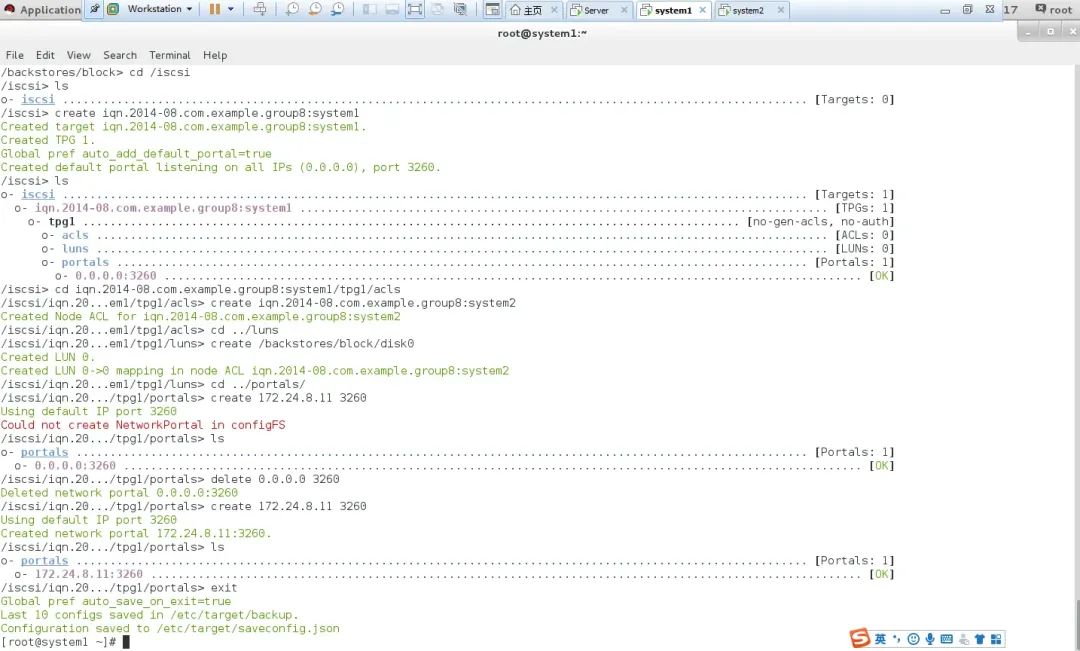The height and width of the screenshot is (651, 1080).
Task: Click the Send Ctrl+Alt+Del toolbar icon
Action: [x=260, y=9]
